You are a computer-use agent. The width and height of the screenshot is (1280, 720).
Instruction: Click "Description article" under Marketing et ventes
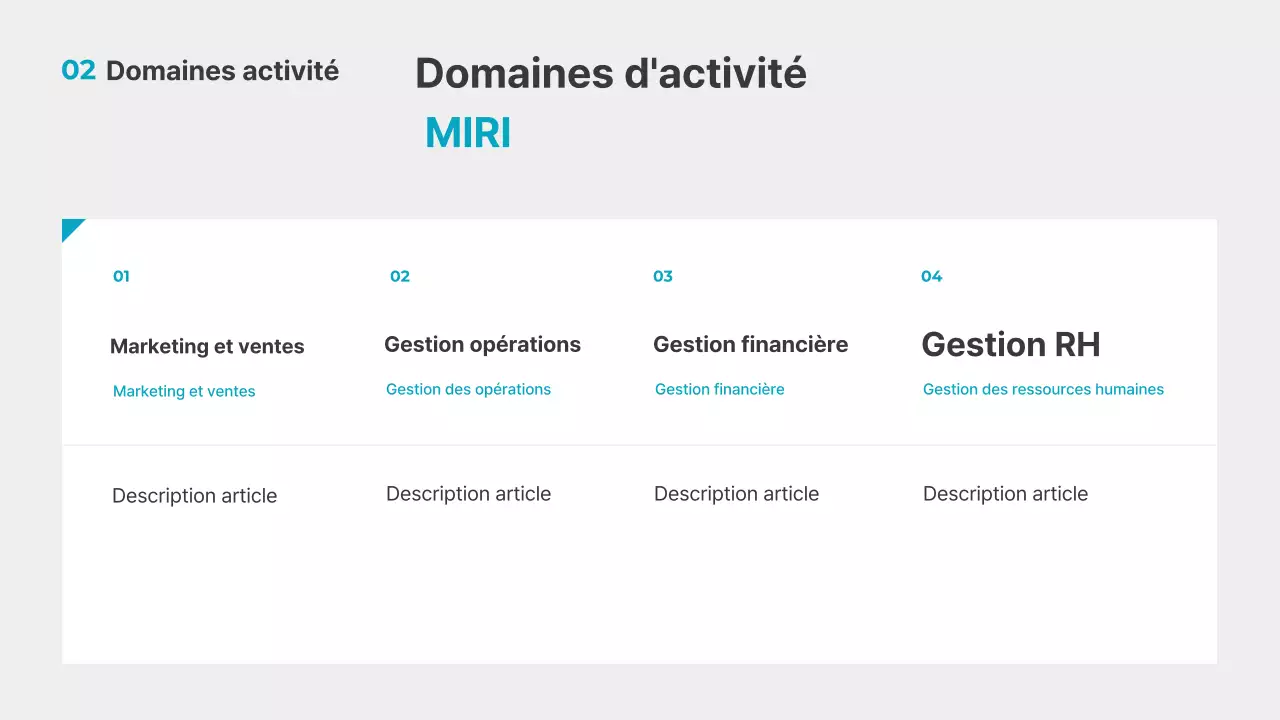194,496
